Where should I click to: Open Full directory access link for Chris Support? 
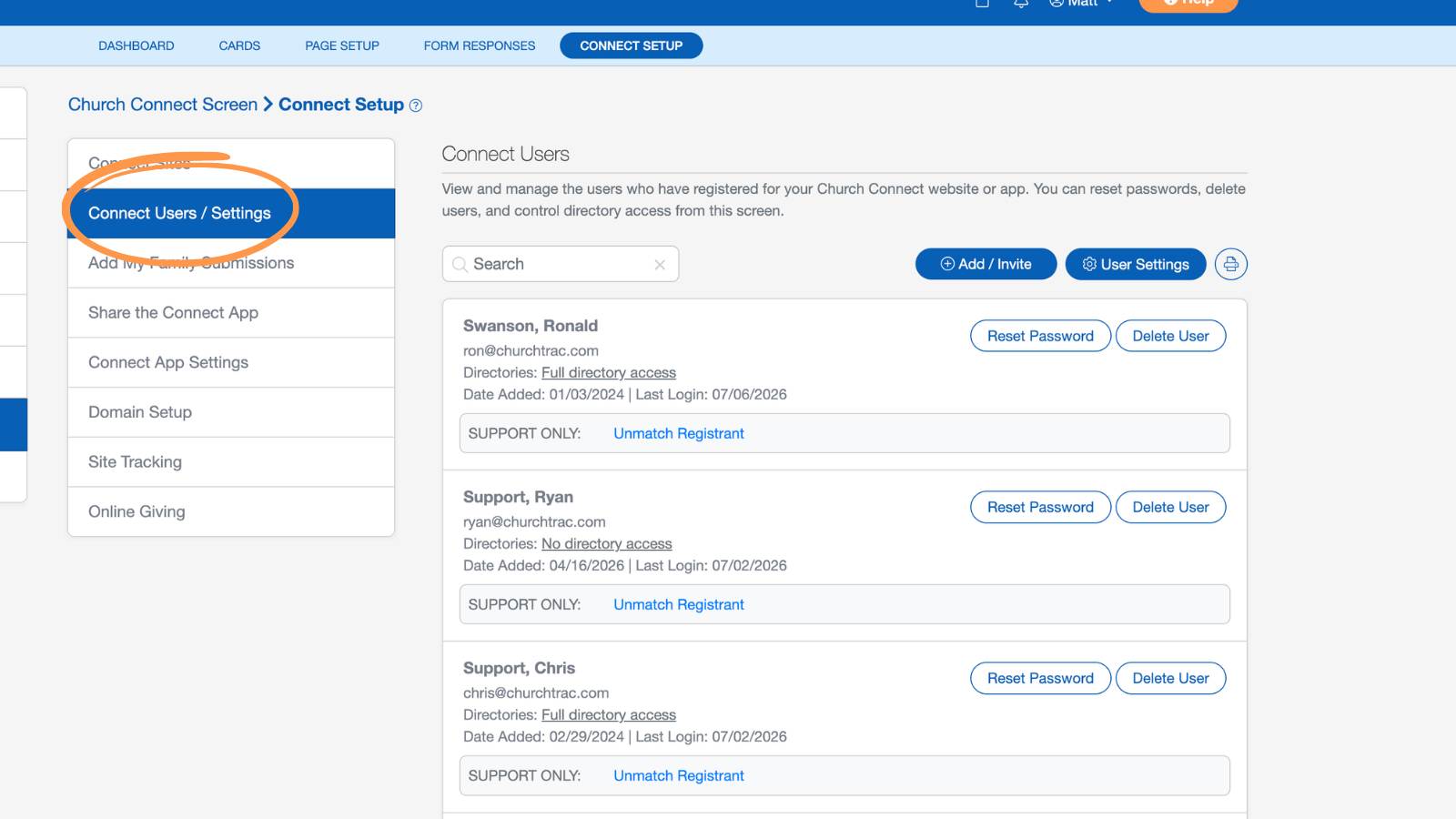pyautogui.click(x=609, y=715)
